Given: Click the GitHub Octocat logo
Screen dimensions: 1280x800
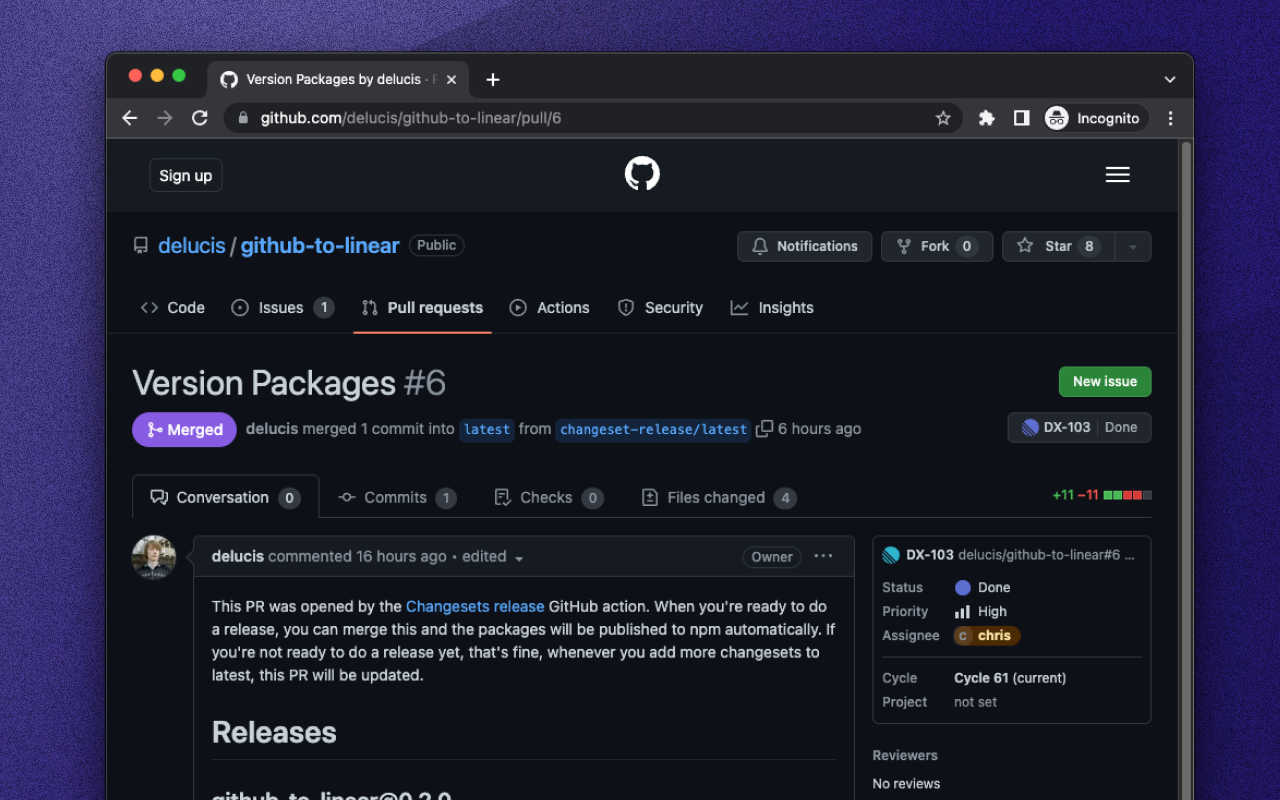Looking at the screenshot, I should click(x=642, y=174).
